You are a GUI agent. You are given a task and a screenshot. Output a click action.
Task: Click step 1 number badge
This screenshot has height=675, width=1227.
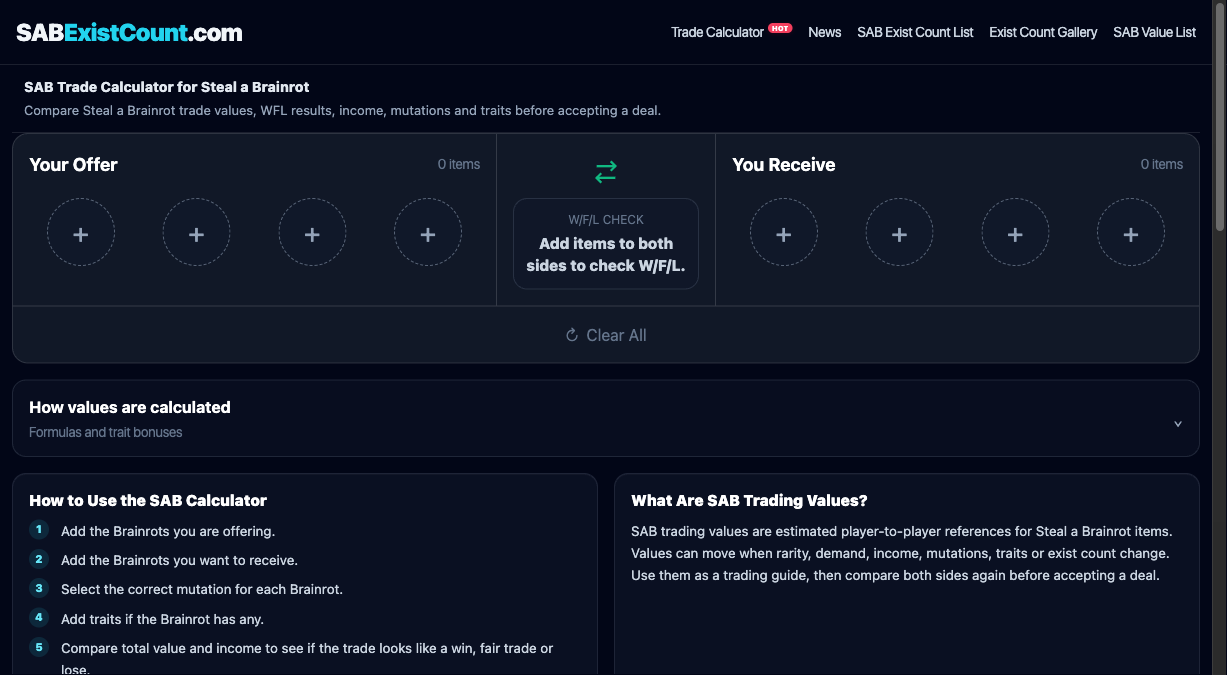pyautogui.click(x=39, y=530)
